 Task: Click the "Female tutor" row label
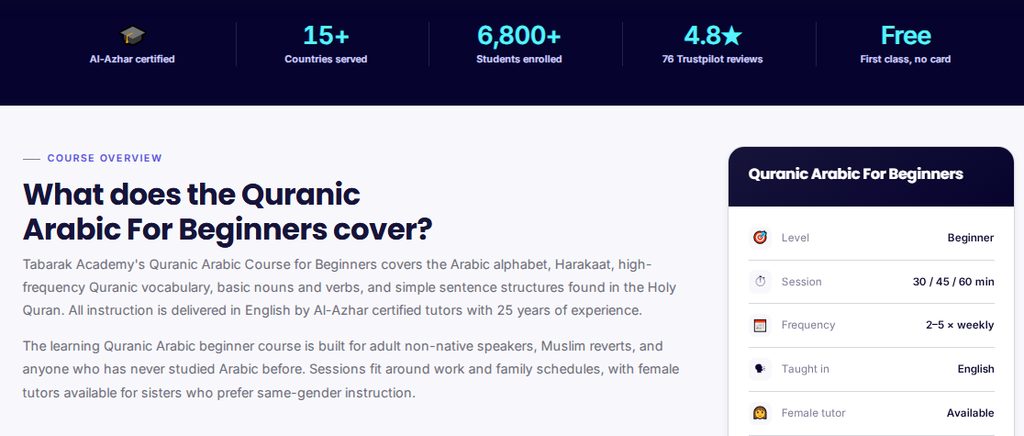click(x=814, y=413)
